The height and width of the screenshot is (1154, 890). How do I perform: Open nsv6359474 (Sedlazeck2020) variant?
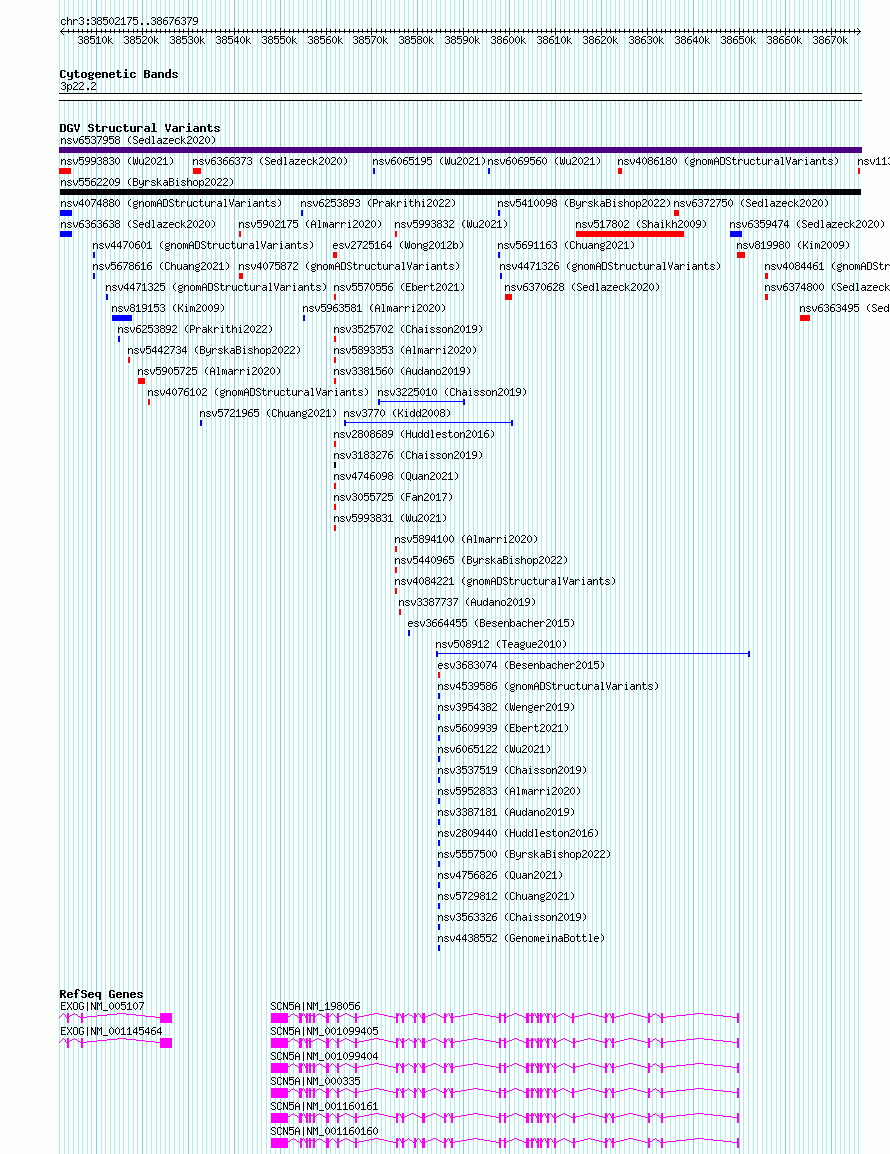(x=807, y=224)
